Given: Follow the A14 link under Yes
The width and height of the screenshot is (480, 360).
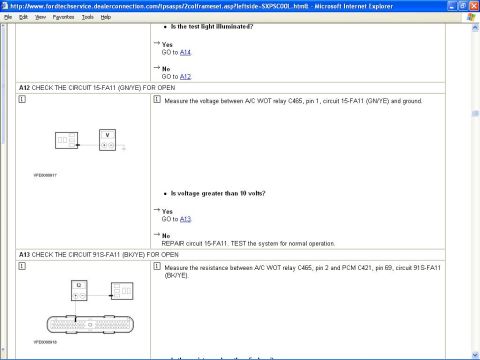Looking at the screenshot, I should [185, 52].
